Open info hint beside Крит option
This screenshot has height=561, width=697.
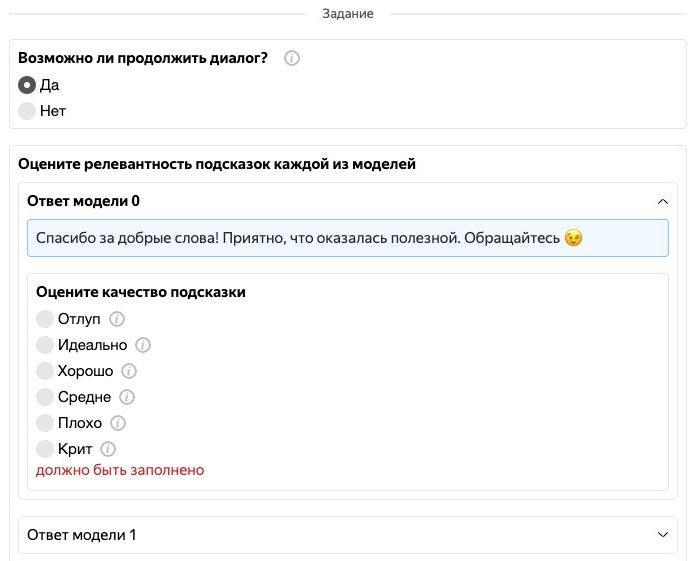(108, 449)
